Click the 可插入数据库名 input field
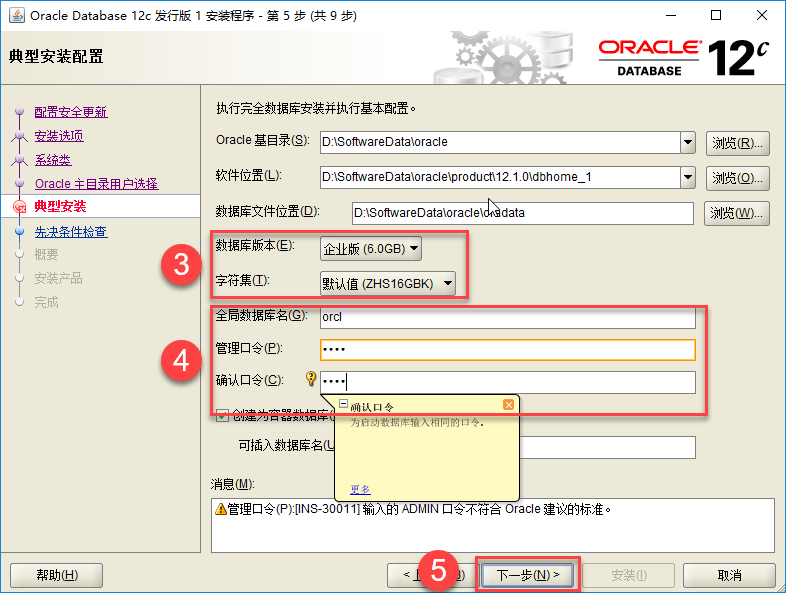Image resolution: width=786 pixels, height=593 pixels. click(x=607, y=447)
